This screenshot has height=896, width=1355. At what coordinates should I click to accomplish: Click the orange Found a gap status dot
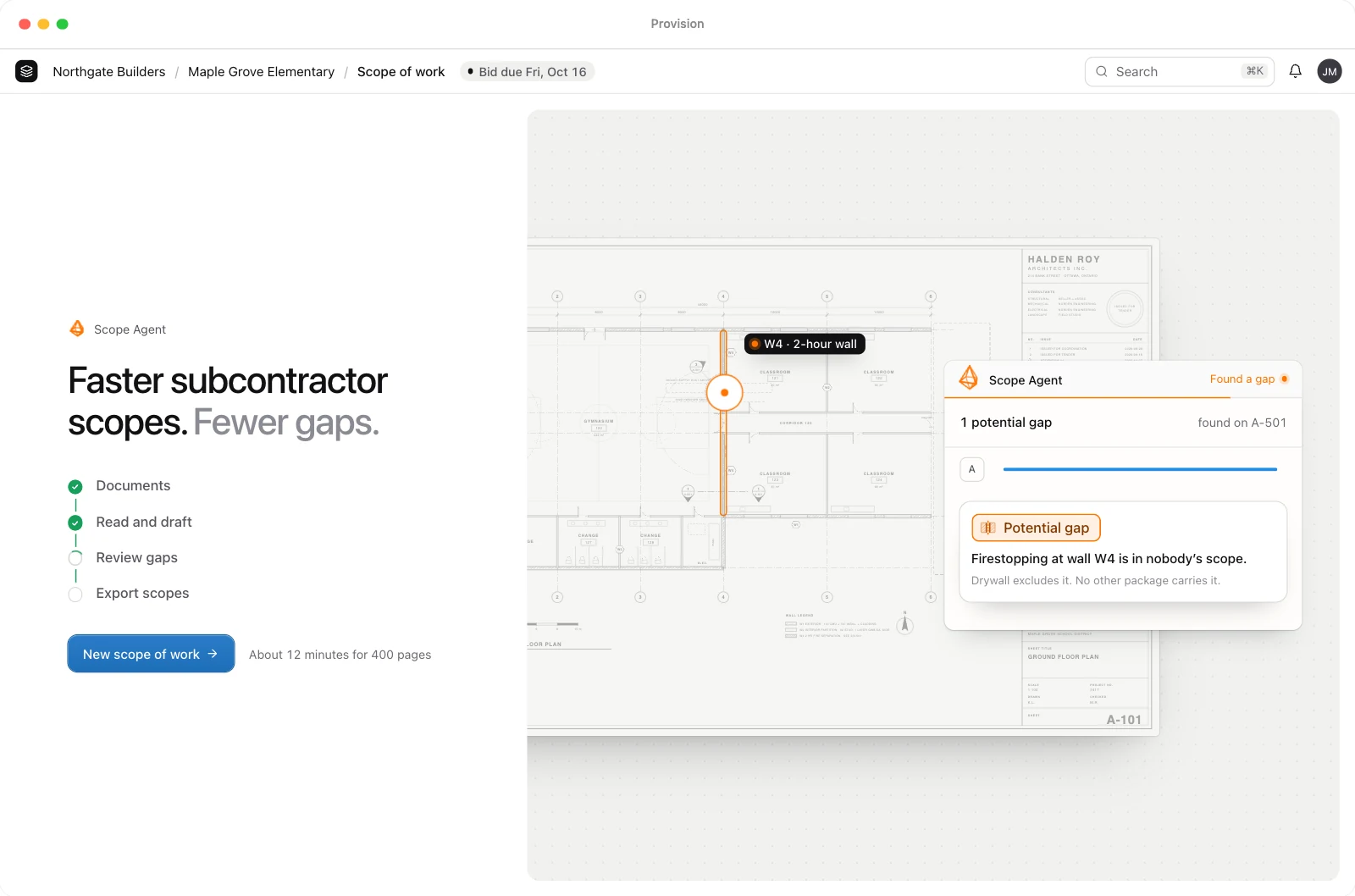pos(1285,379)
